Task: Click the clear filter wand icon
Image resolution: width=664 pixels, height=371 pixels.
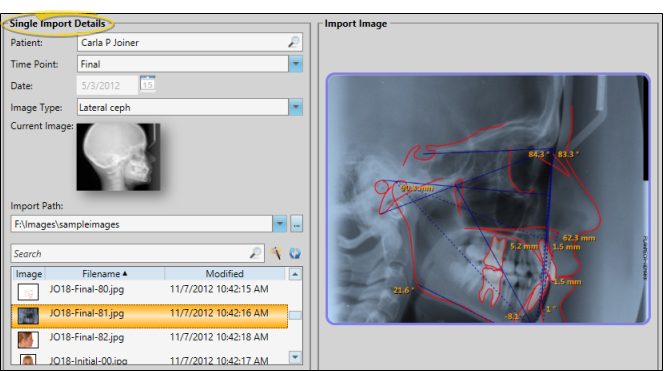Action: 276,253
